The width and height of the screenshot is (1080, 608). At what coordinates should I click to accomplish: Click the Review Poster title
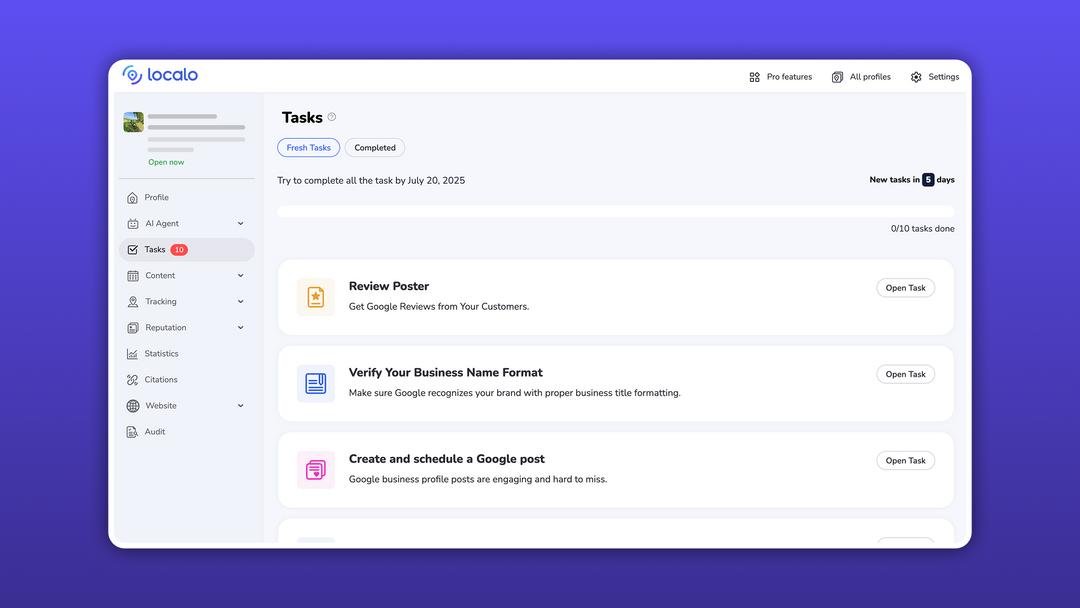[388, 286]
